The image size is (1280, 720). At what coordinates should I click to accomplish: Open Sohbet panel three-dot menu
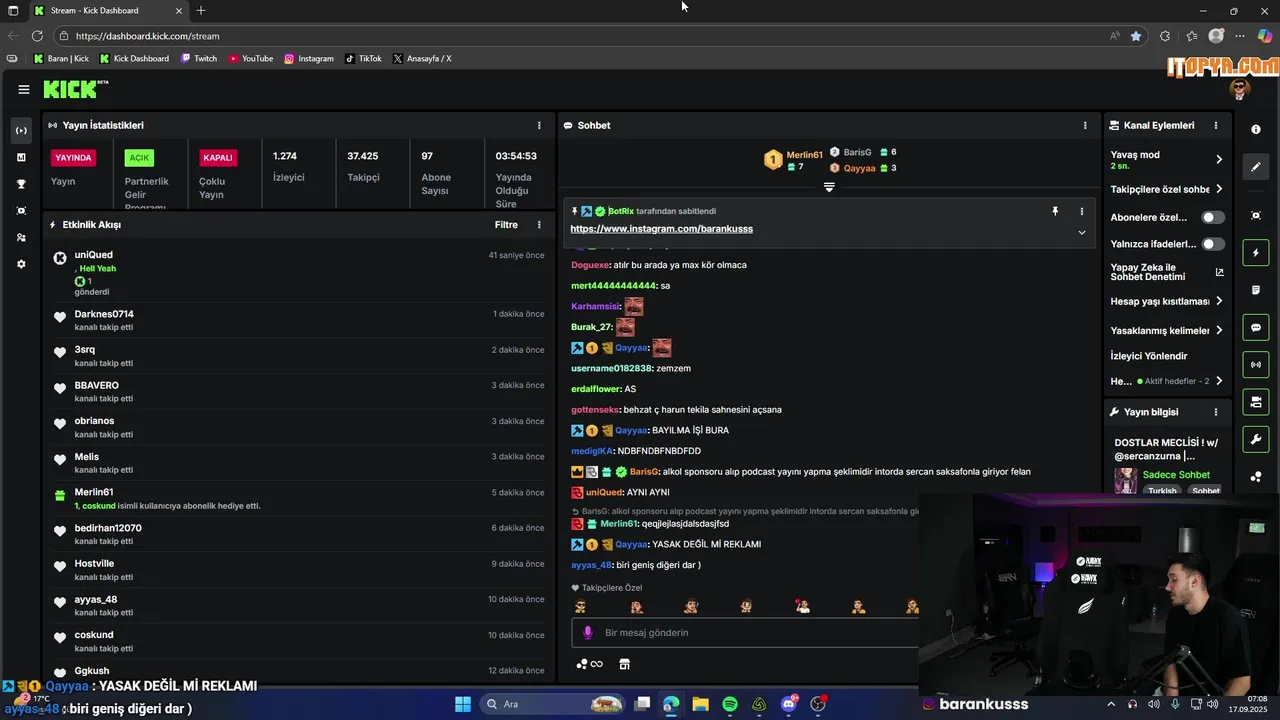coord(1085,125)
